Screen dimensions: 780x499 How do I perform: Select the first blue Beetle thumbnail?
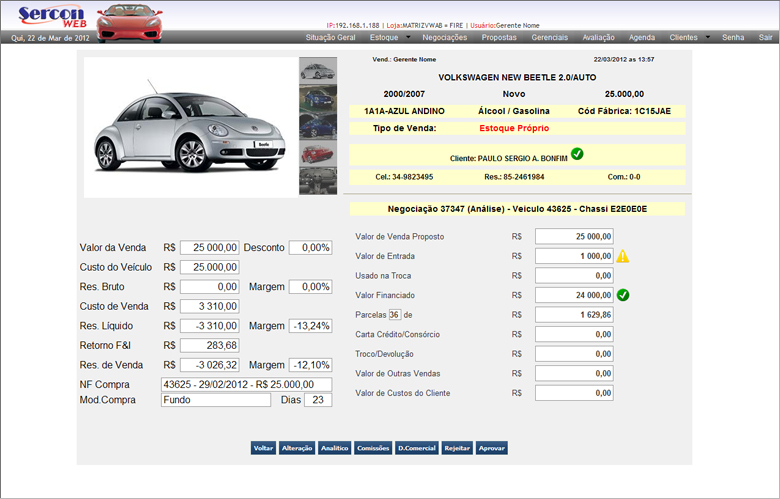click(318, 99)
